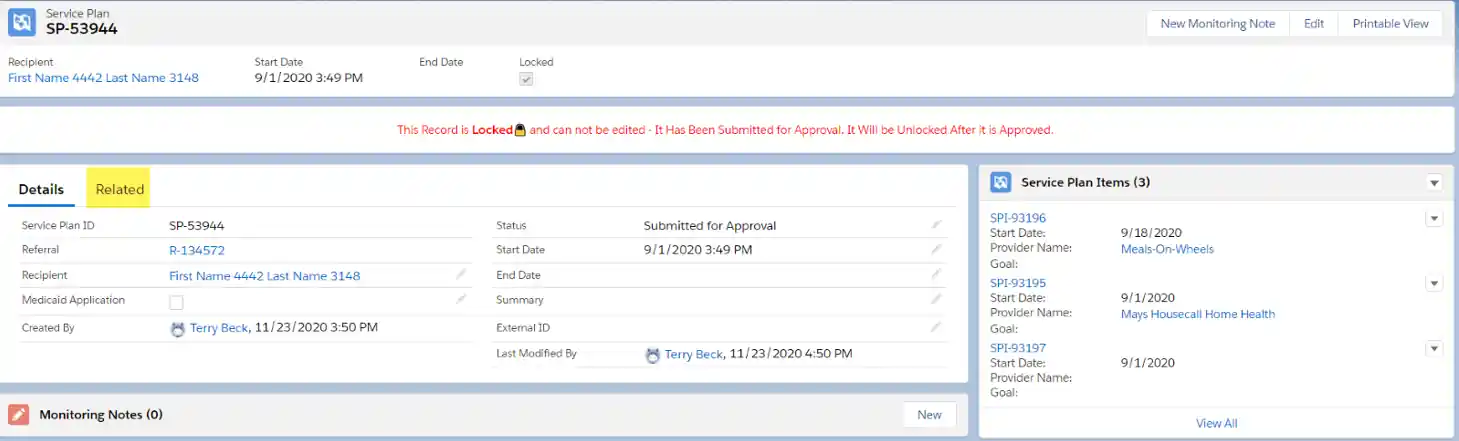1459x441 pixels.
Task: Click the edit pencil in the details Start Date row
Action: tap(936, 250)
